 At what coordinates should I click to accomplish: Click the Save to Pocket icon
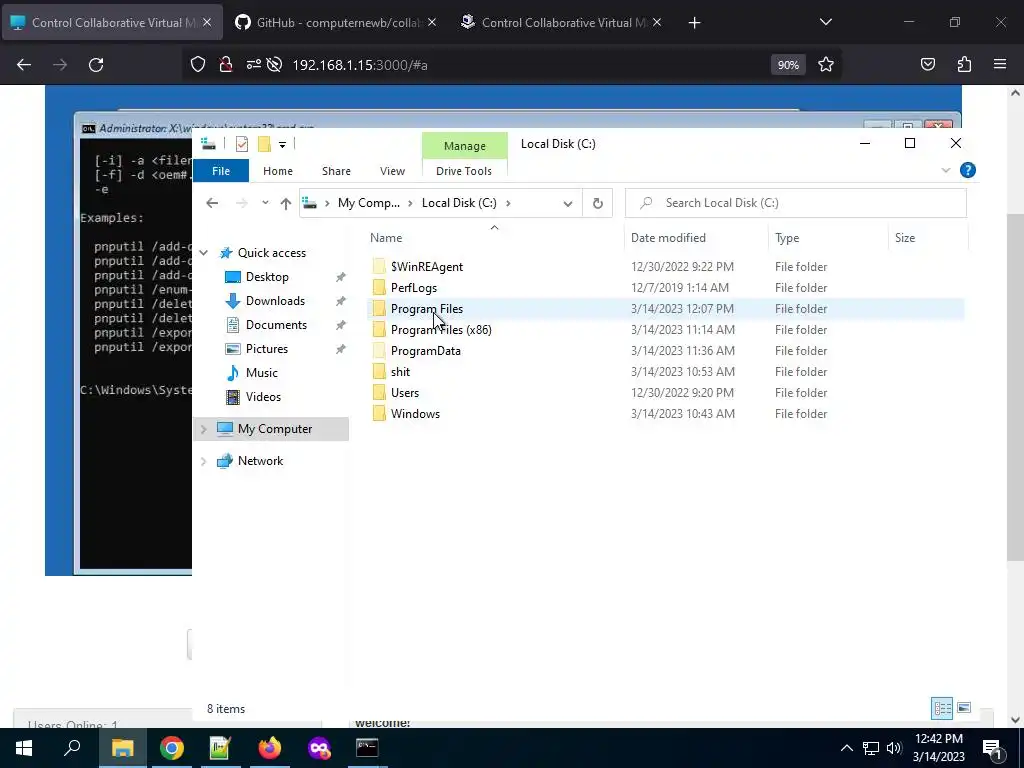pos(927,64)
